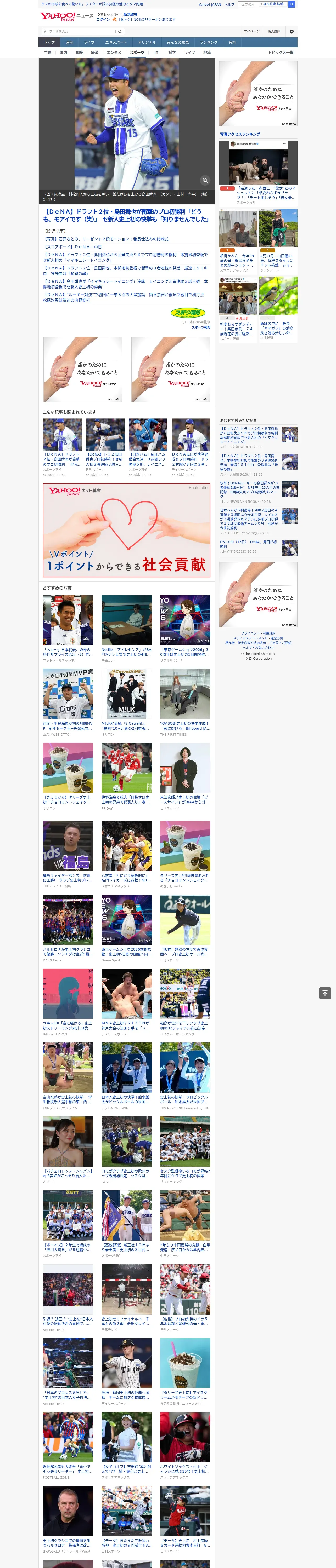Click the 購入履歴 button
336x1568 pixels.
(x=274, y=32)
